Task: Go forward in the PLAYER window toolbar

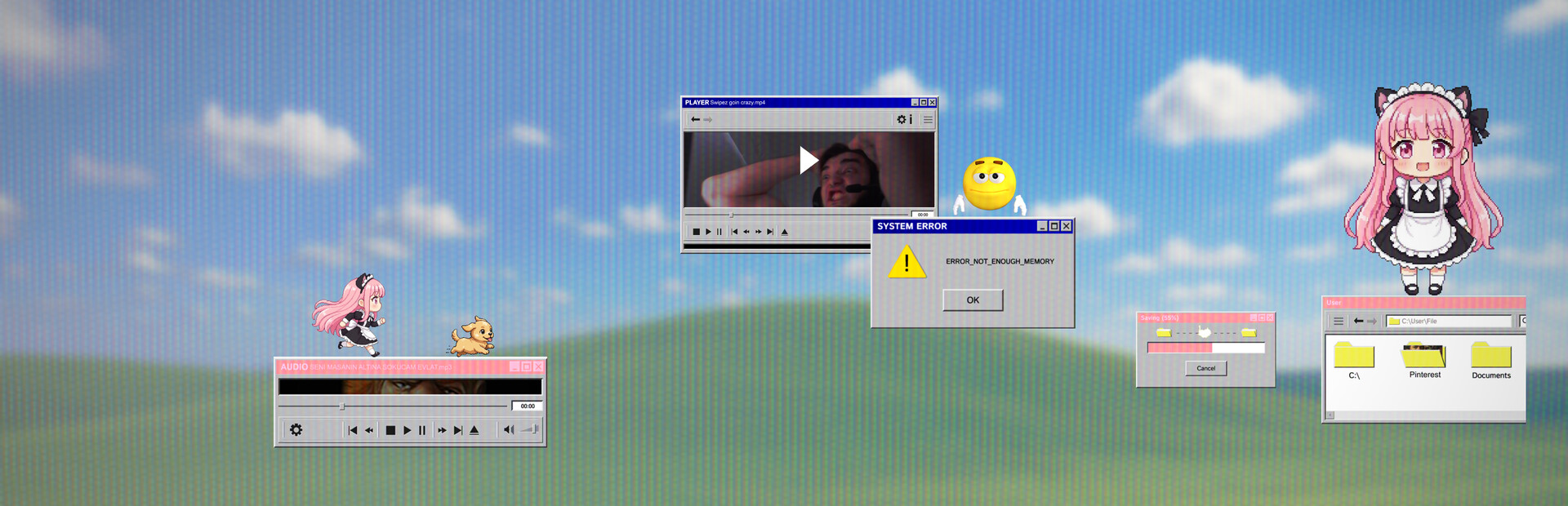Action: [708, 119]
